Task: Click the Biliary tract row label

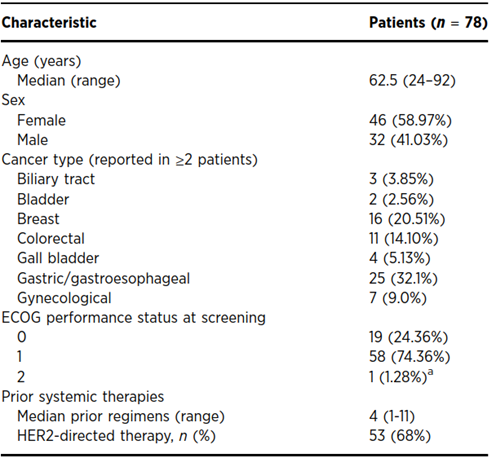Action: [56, 179]
